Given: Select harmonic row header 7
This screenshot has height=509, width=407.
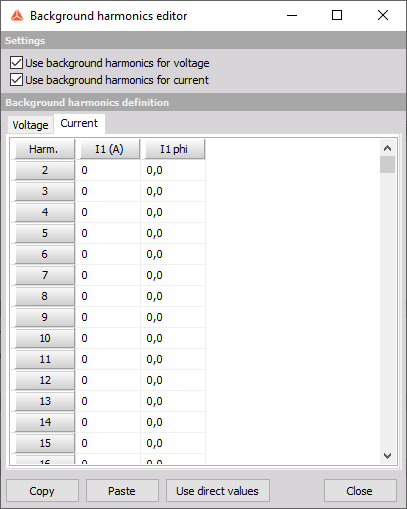Looking at the screenshot, I should point(45,275).
